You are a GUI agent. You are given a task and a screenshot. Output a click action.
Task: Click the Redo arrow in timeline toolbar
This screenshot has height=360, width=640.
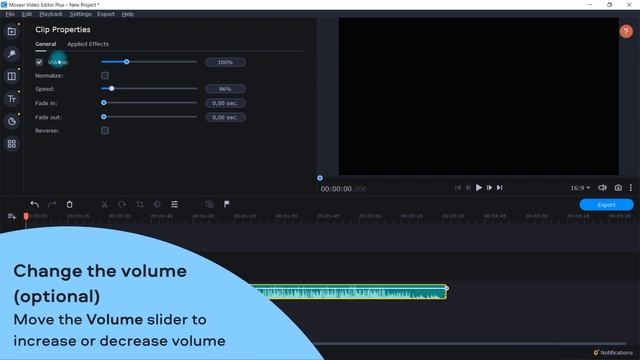click(52, 204)
